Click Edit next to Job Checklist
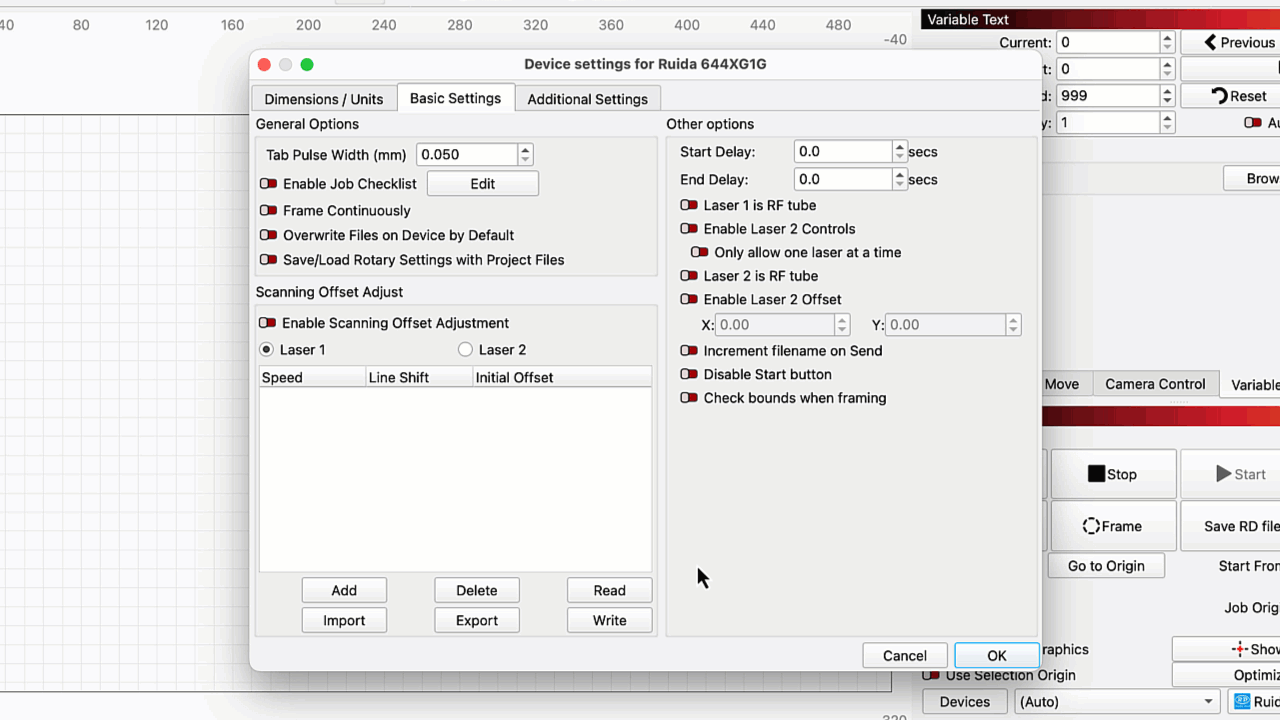1280x720 pixels. tap(482, 184)
